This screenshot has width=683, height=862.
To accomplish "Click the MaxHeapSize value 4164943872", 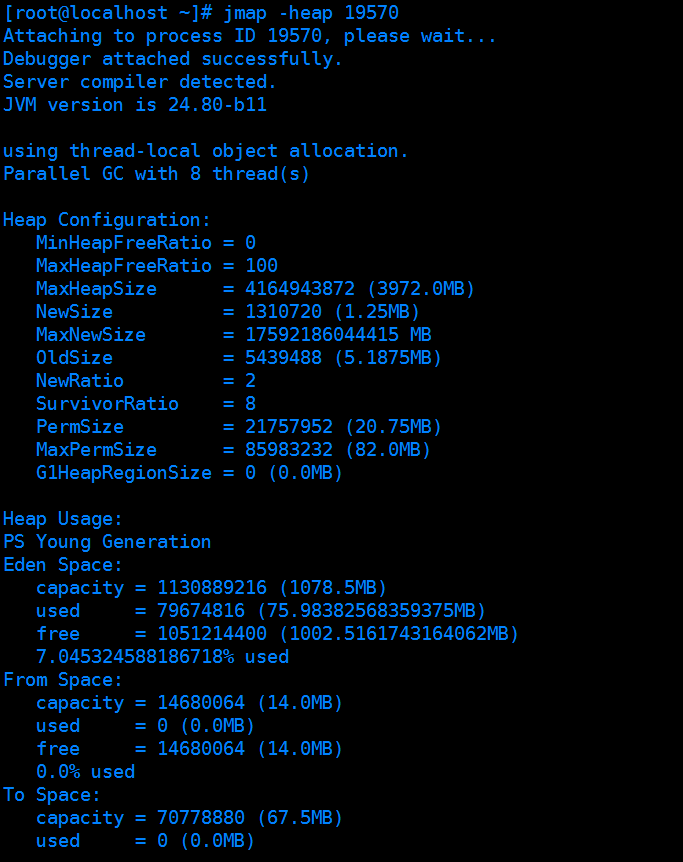I will coord(300,289).
